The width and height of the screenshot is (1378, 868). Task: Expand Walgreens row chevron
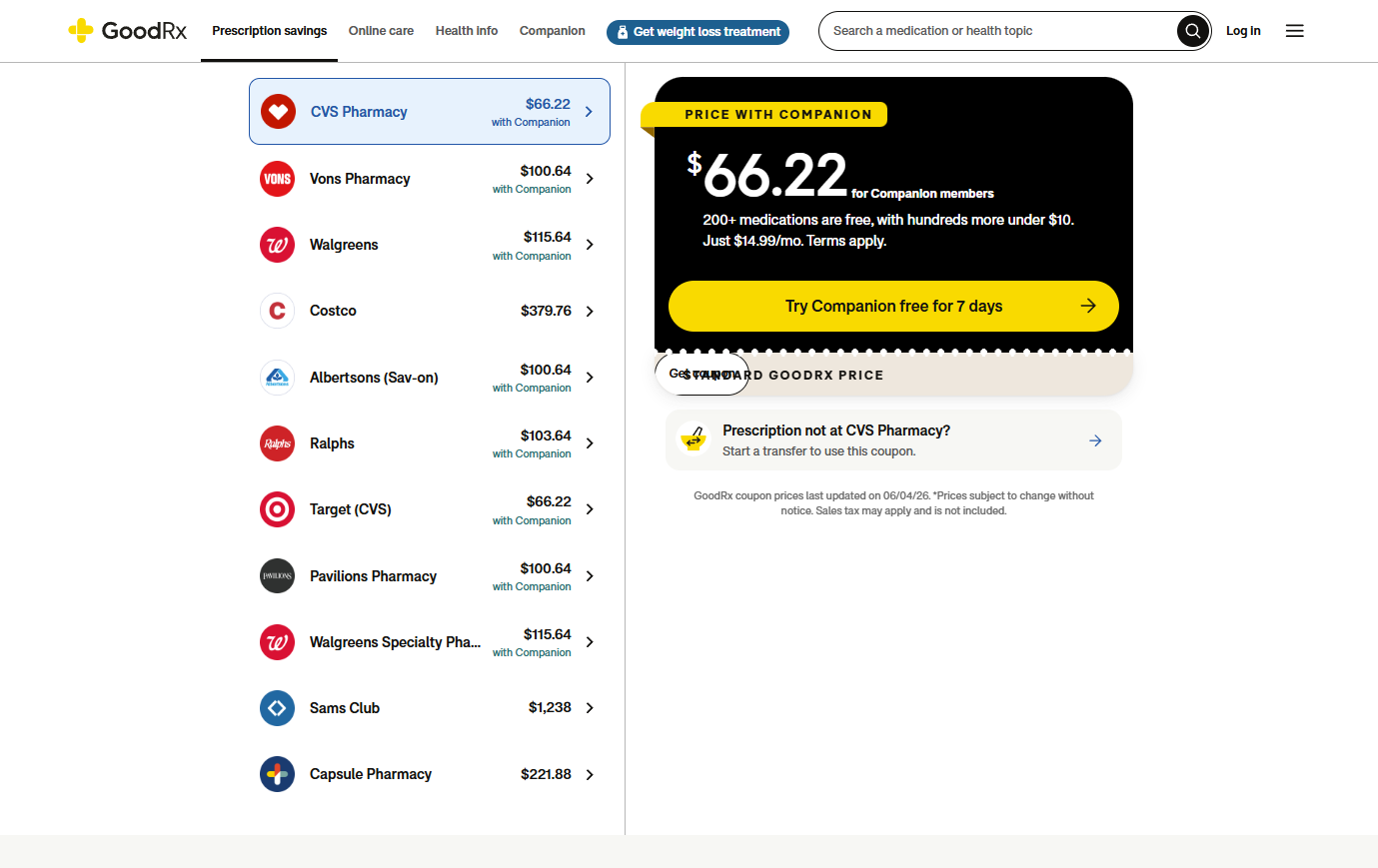pyautogui.click(x=590, y=245)
